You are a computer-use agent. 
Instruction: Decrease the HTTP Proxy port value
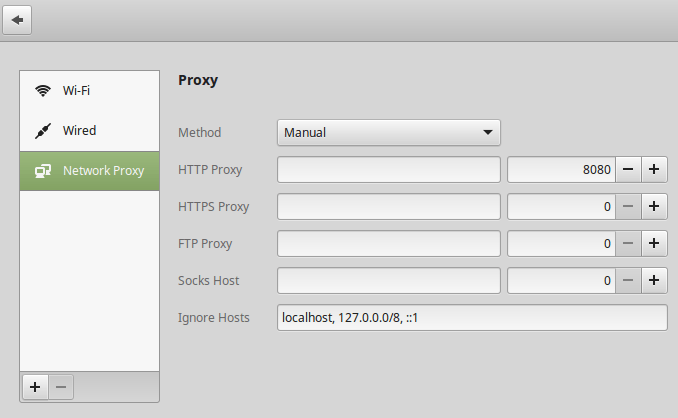(x=628, y=169)
